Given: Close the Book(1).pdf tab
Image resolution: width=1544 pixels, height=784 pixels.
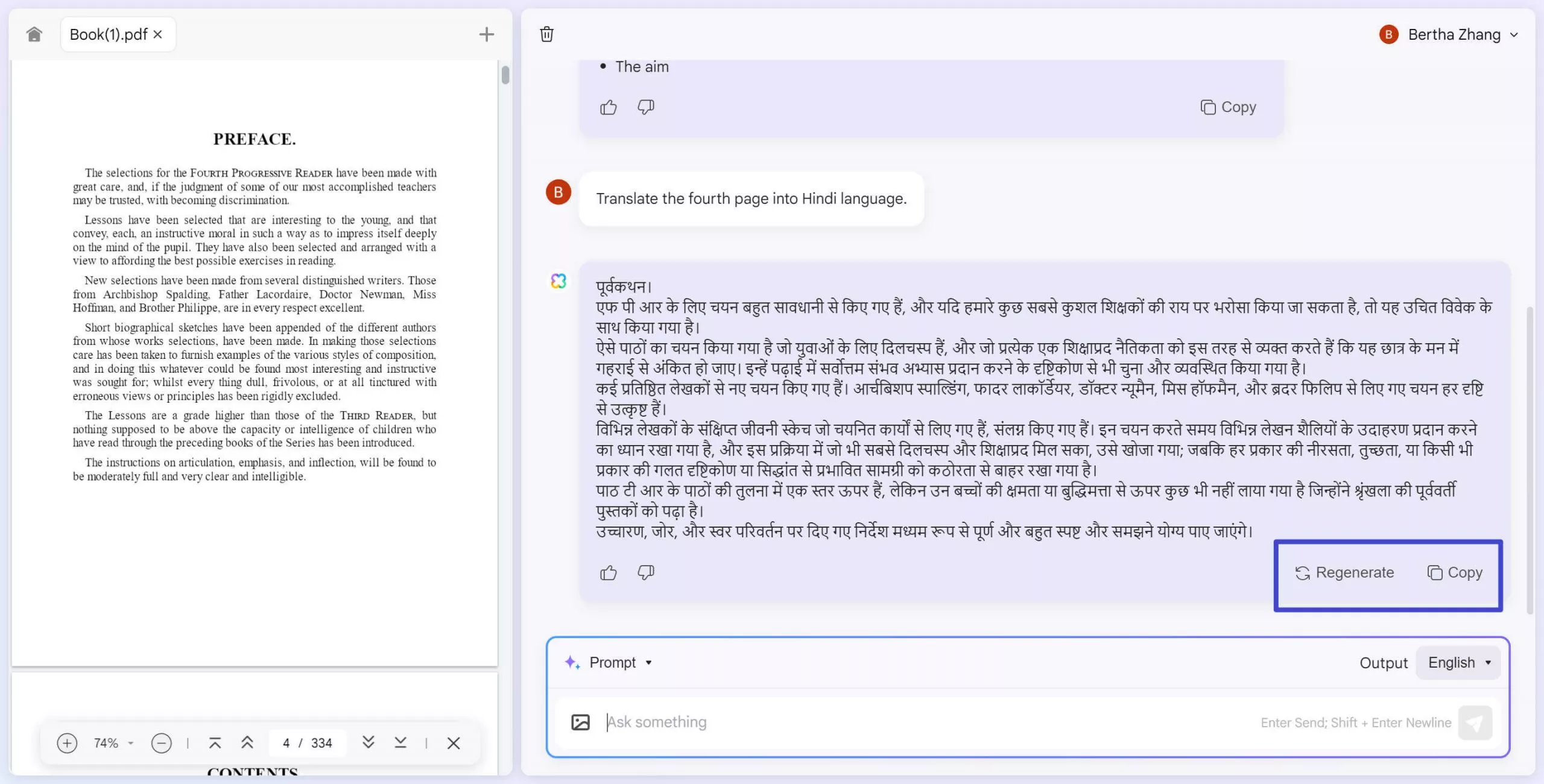Looking at the screenshot, I should click(x=158, y=34).
